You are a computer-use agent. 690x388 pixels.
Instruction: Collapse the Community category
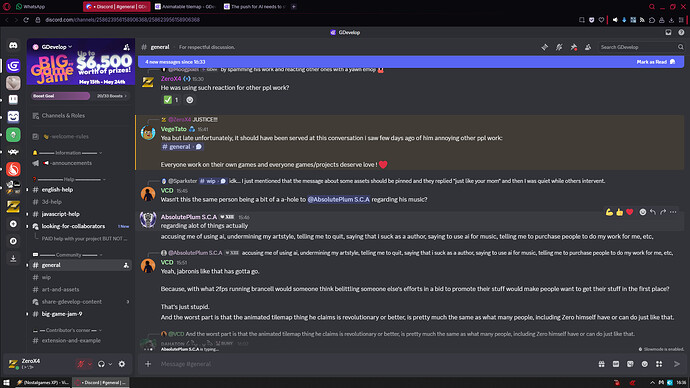67,255
